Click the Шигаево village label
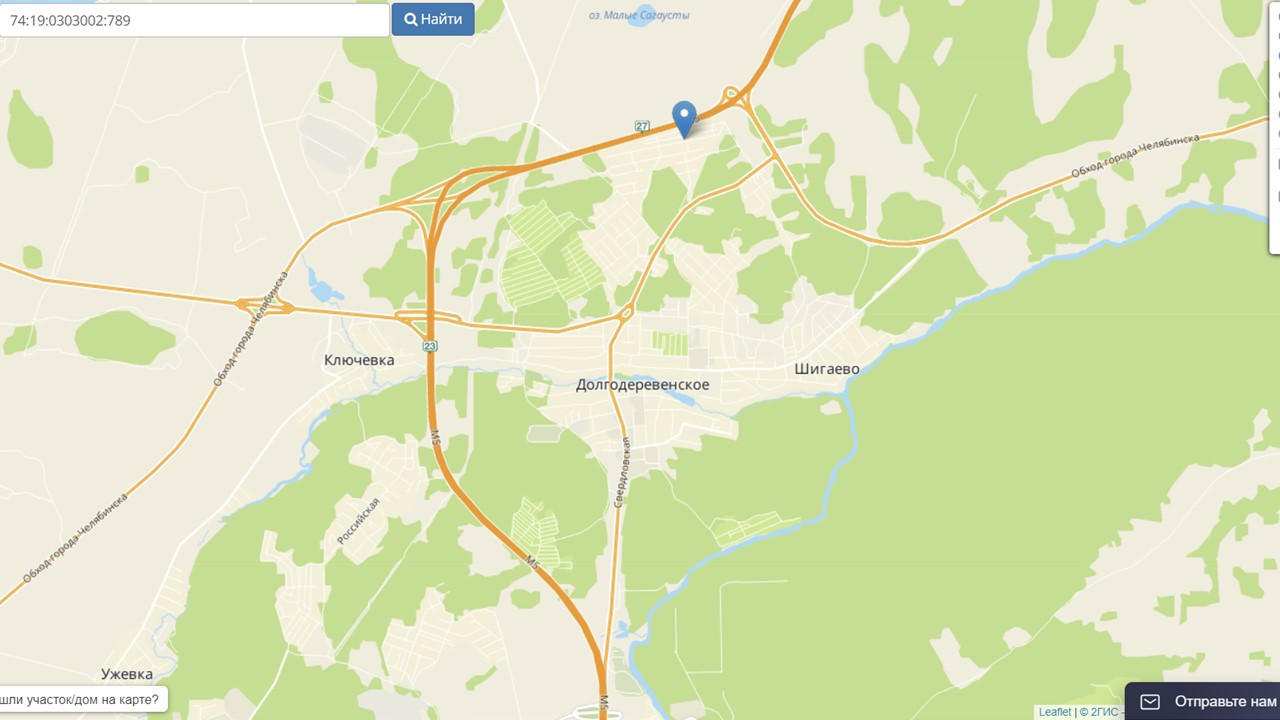The height and width of the screenshot is (720, 1280). 827,369
